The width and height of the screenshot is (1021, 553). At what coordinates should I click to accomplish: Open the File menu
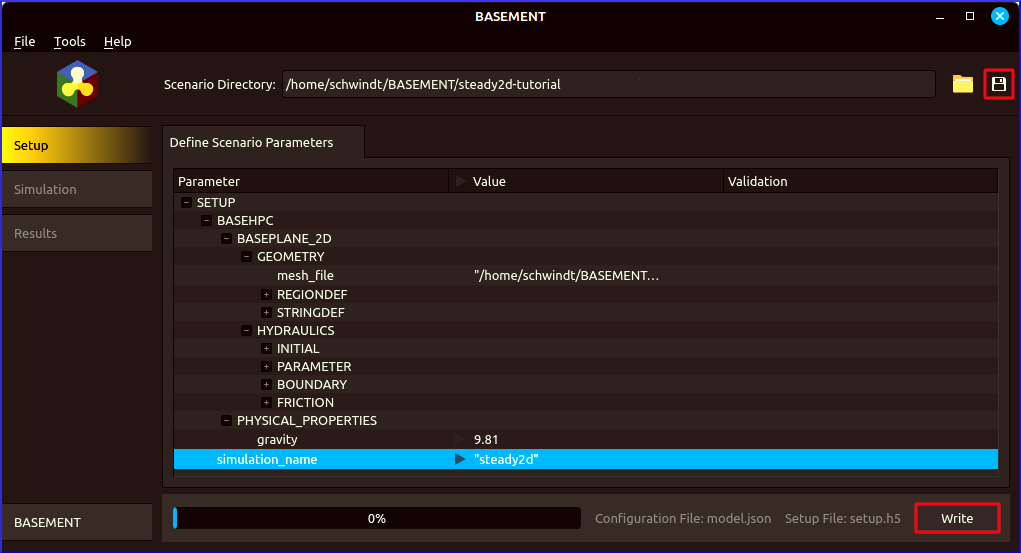click(24, 42)
